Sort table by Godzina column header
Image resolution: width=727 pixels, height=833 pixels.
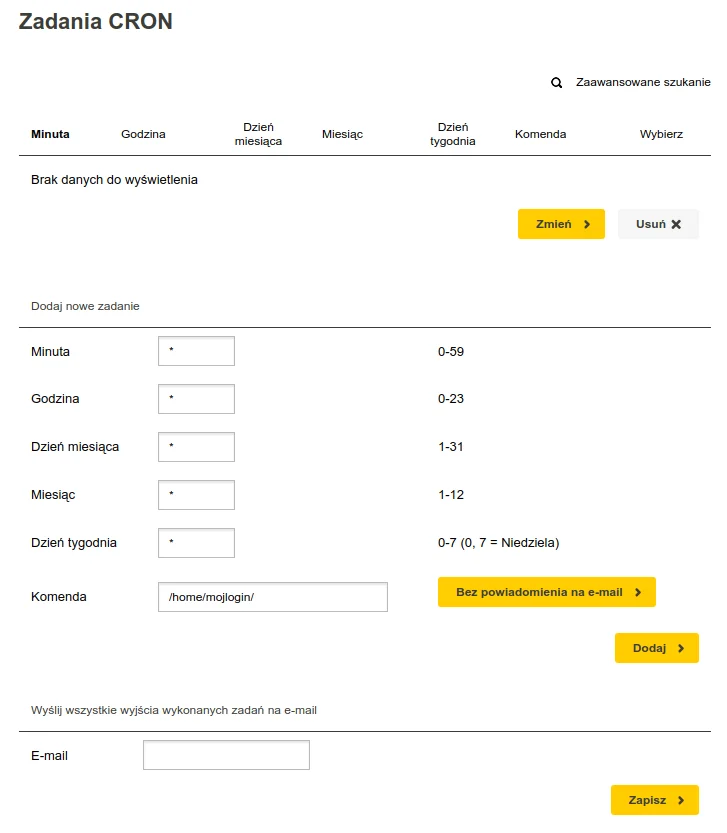click(143, 134)
